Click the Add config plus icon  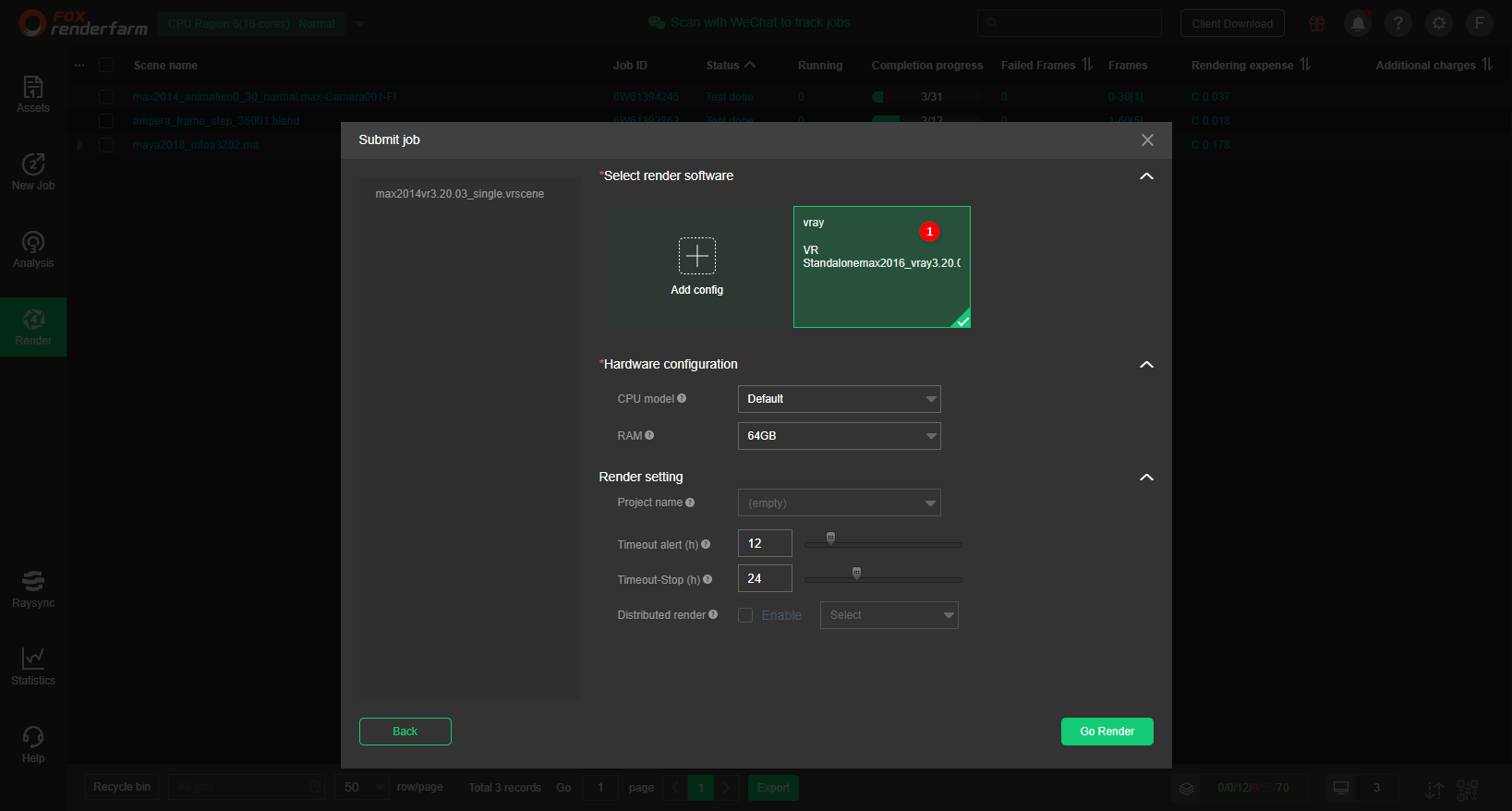[x=697, y=256]
